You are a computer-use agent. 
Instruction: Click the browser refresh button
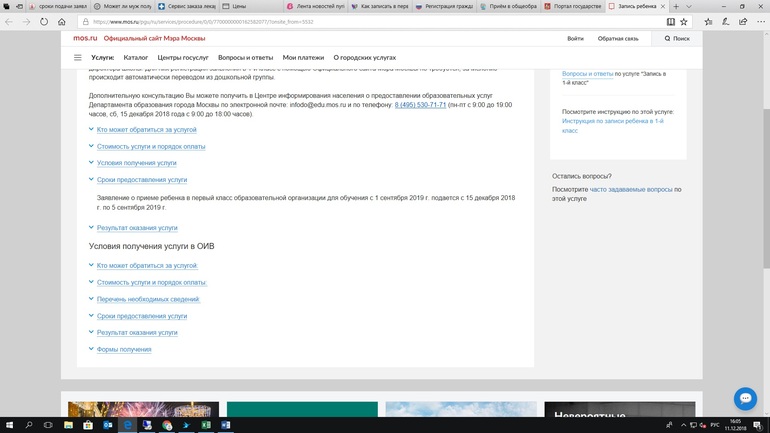pyautogui.click(x=44, y=21)
